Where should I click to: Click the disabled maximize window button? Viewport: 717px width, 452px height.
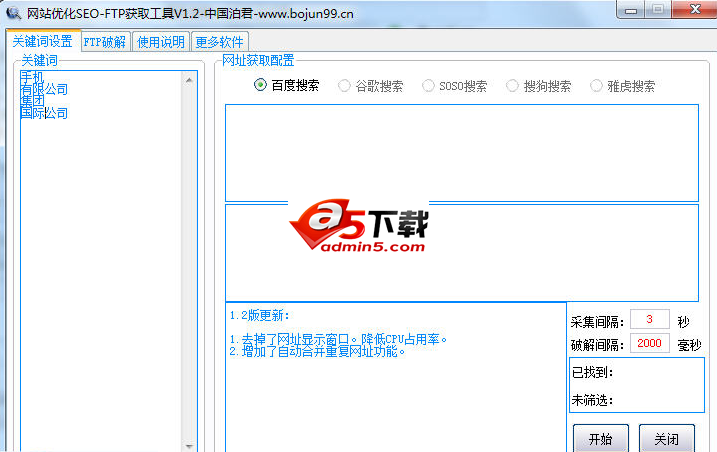658,10
